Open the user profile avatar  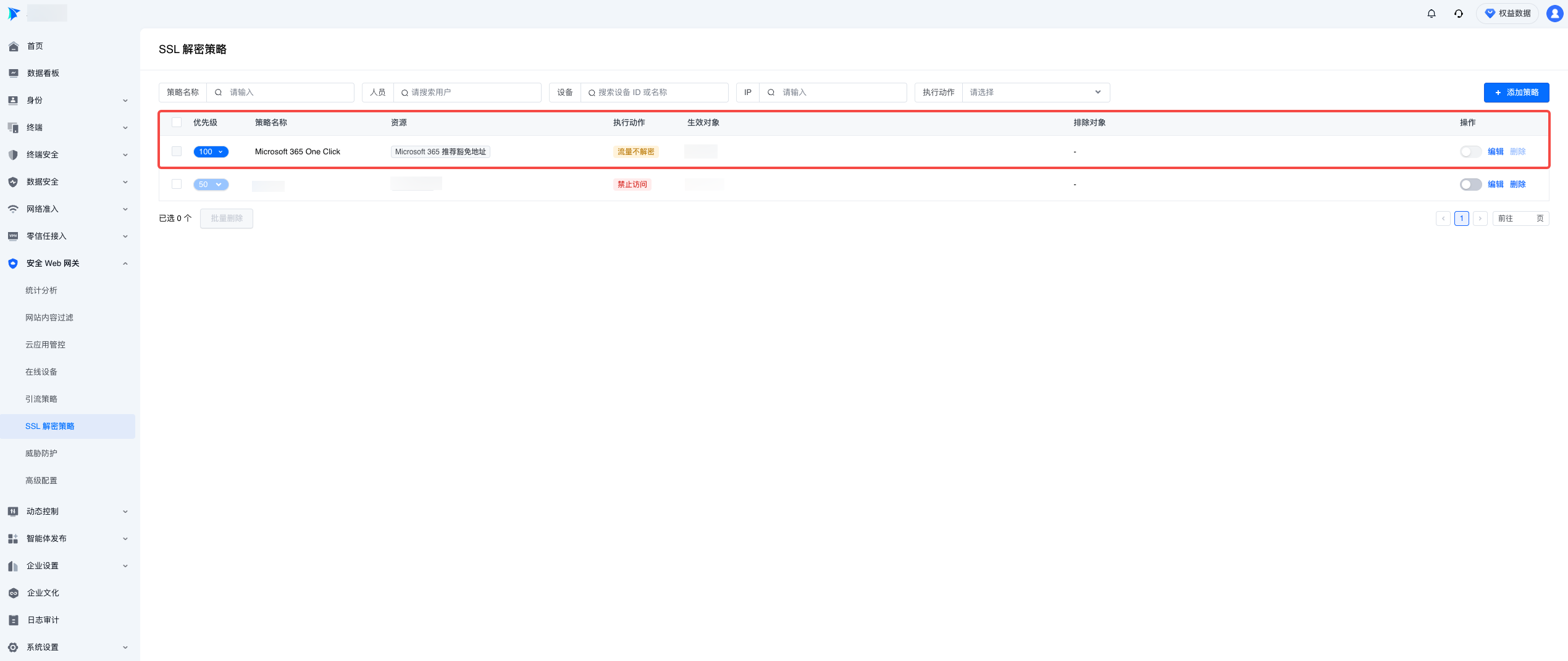pyautogui.click(x=1554, y=14)
